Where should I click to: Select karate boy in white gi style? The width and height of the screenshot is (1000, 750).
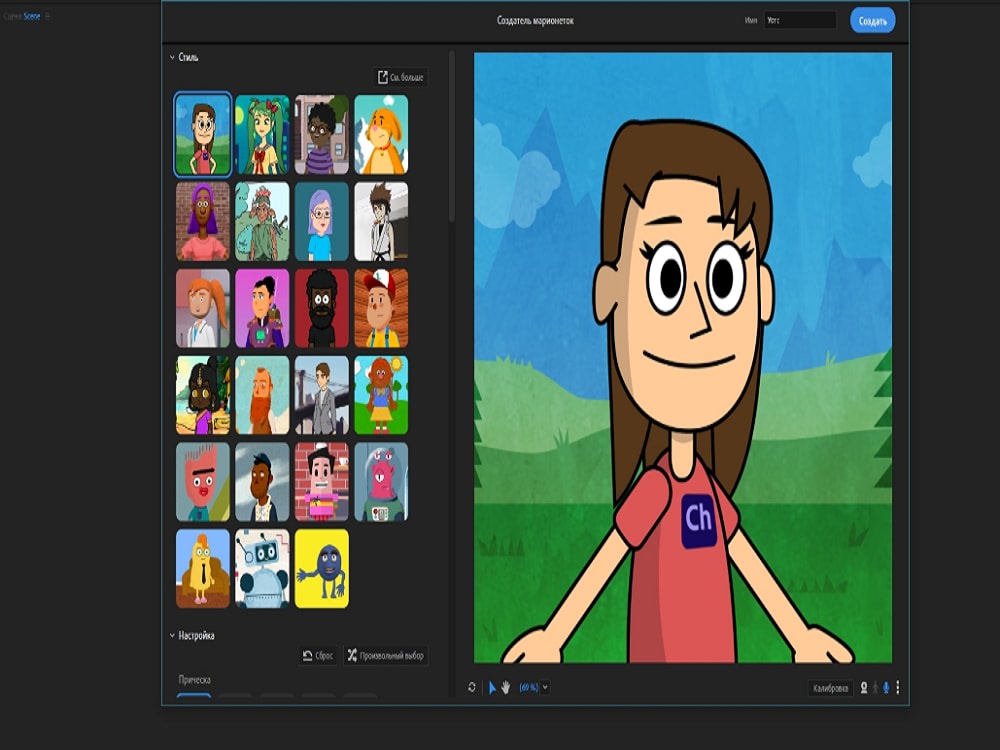click(381, 221)
